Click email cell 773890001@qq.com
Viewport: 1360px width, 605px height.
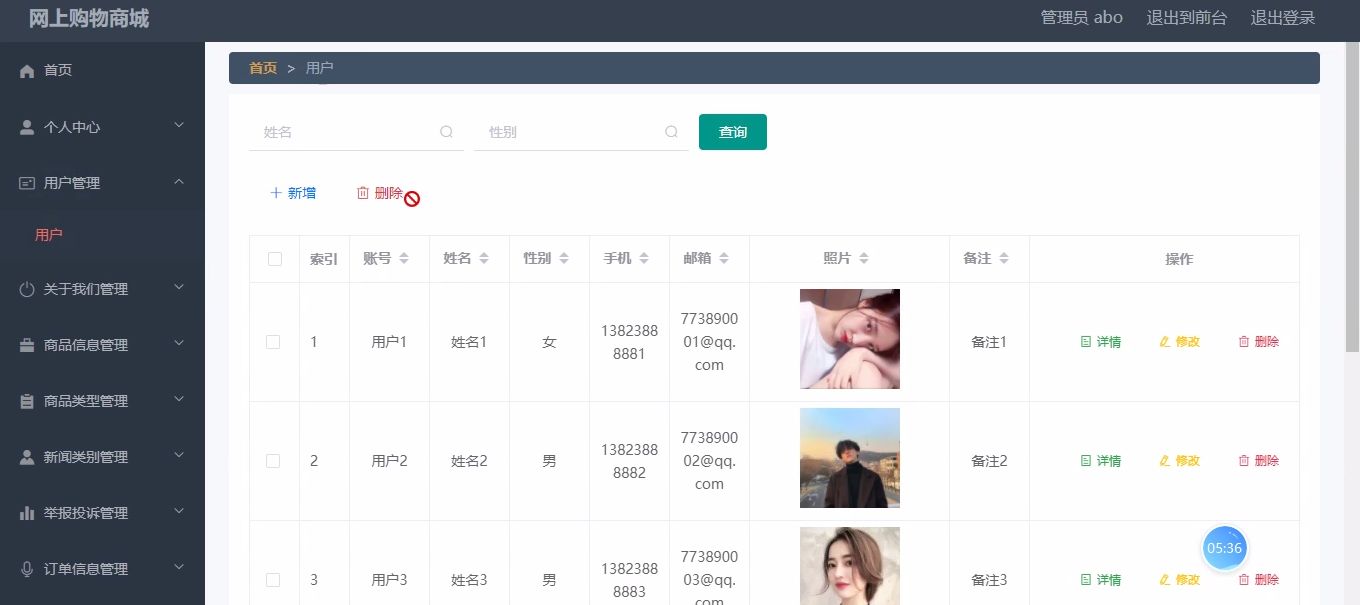pos(709,342)
